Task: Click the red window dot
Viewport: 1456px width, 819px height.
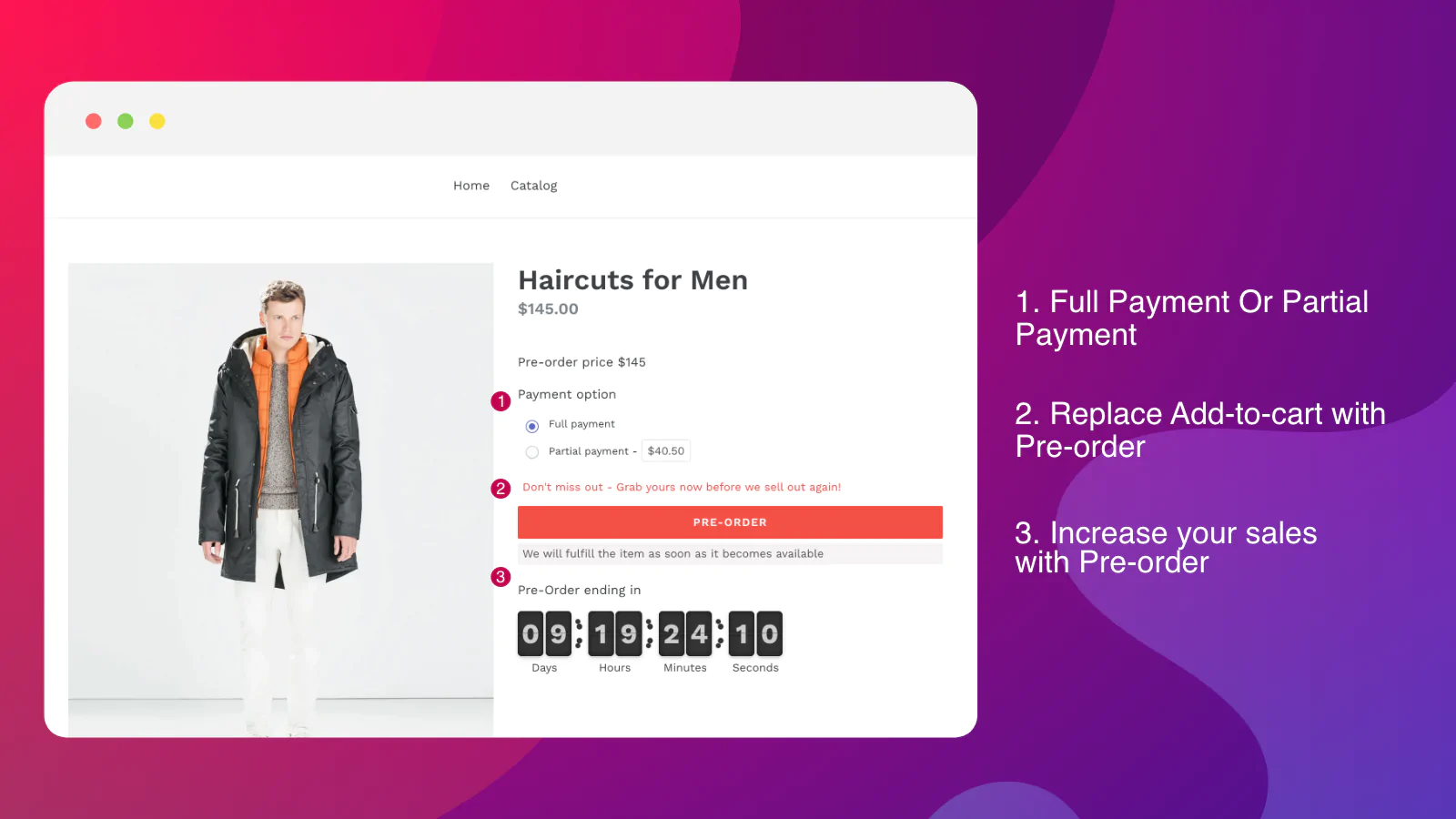Action: point(93,121)
